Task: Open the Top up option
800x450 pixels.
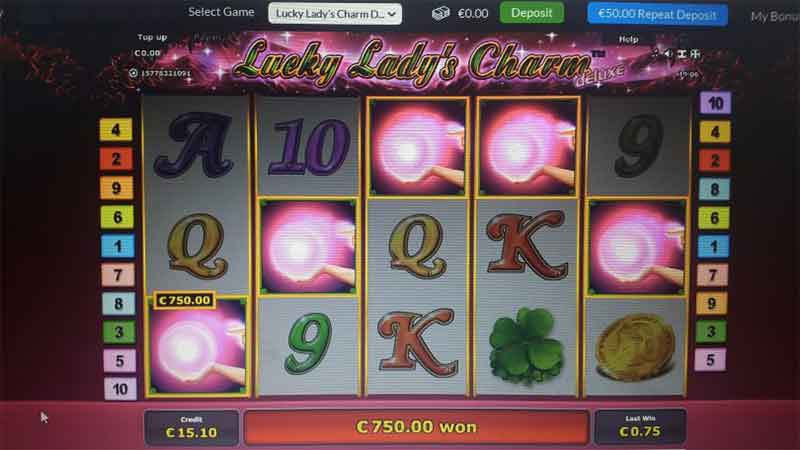Action: click(x=152, y=37)
